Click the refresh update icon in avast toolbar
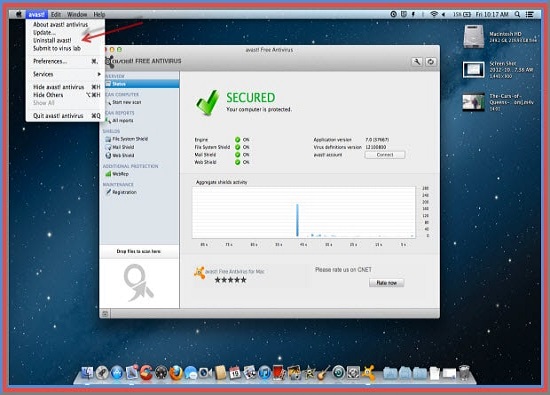Viewport: 550px width, 395px height. [431, 62]
